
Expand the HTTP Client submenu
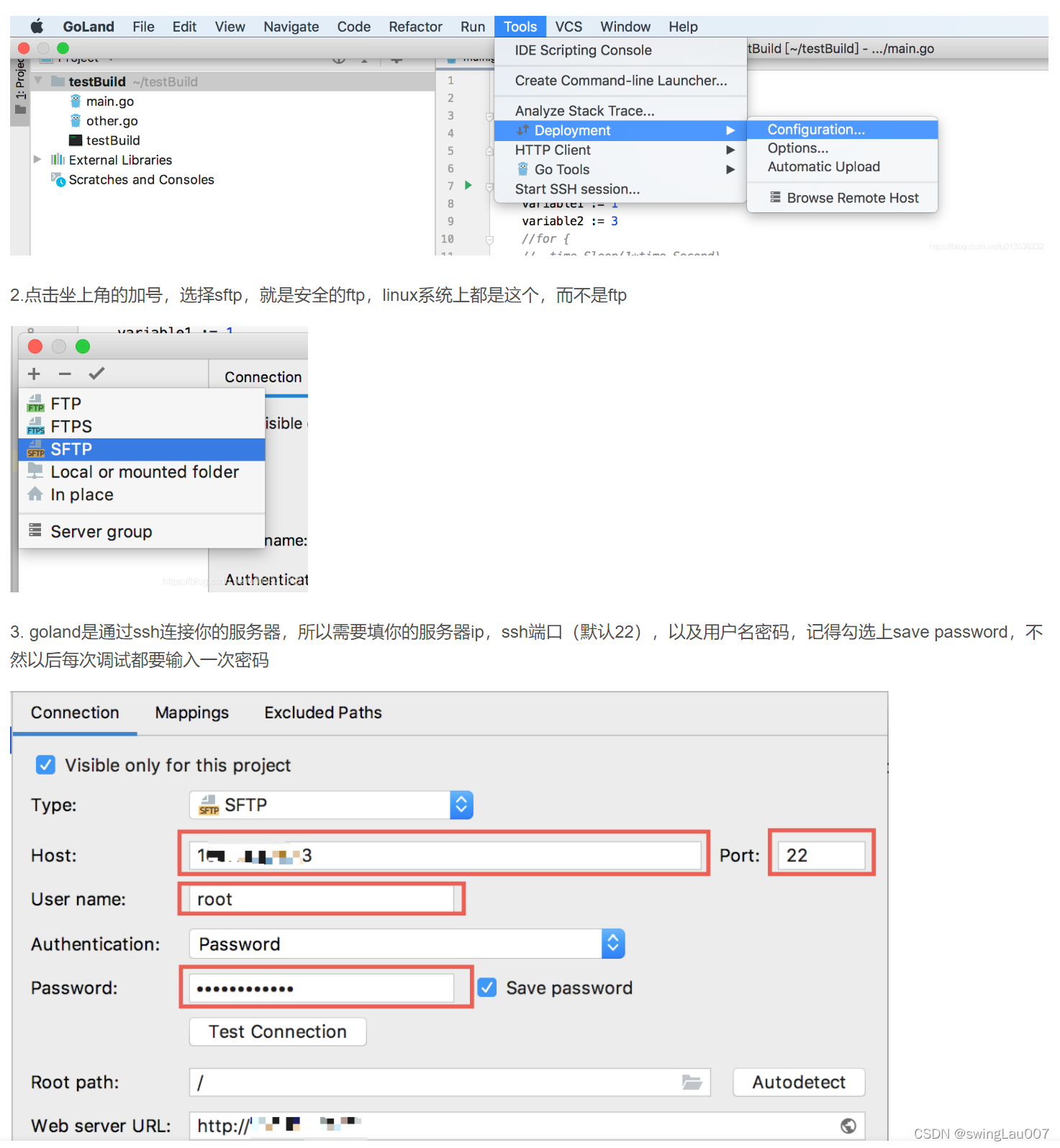(620, 150)
